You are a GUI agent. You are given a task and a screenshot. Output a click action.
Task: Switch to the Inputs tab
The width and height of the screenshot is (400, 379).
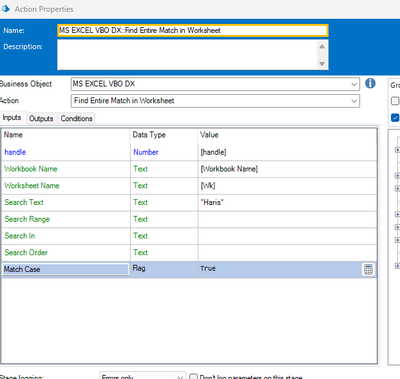(x=12, y=118)
